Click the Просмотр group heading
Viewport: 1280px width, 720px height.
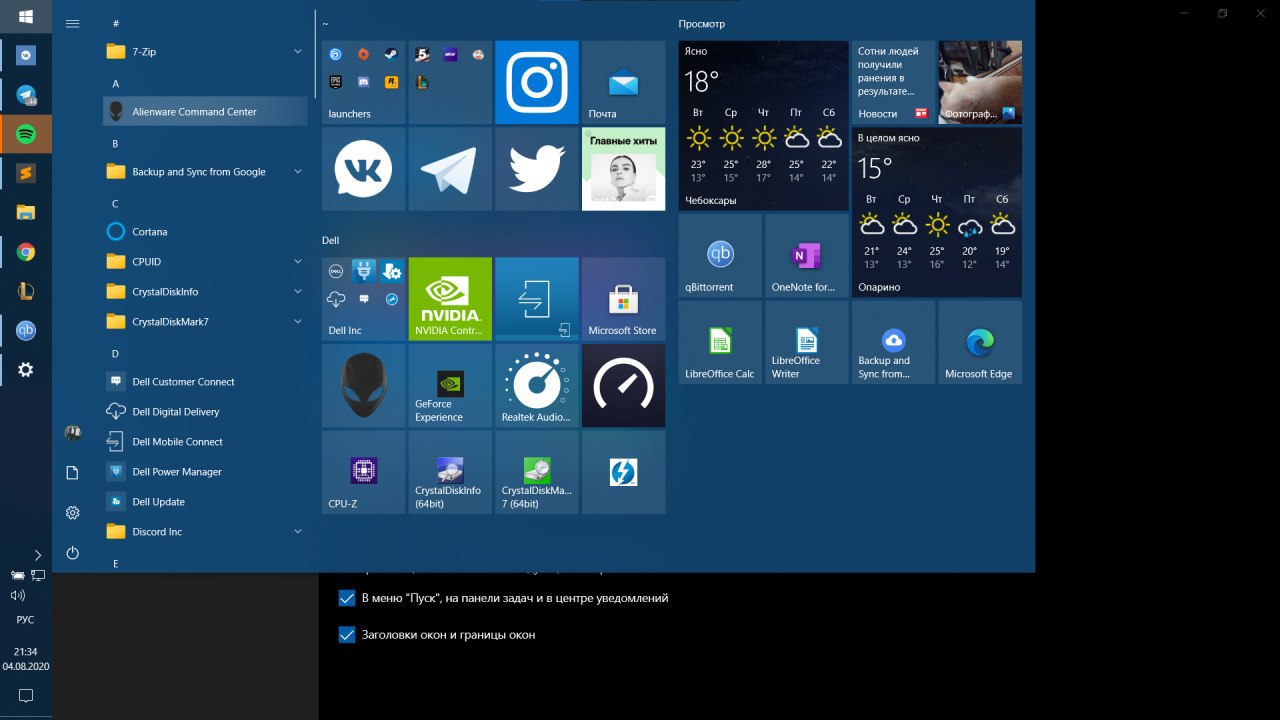point(702,24)
